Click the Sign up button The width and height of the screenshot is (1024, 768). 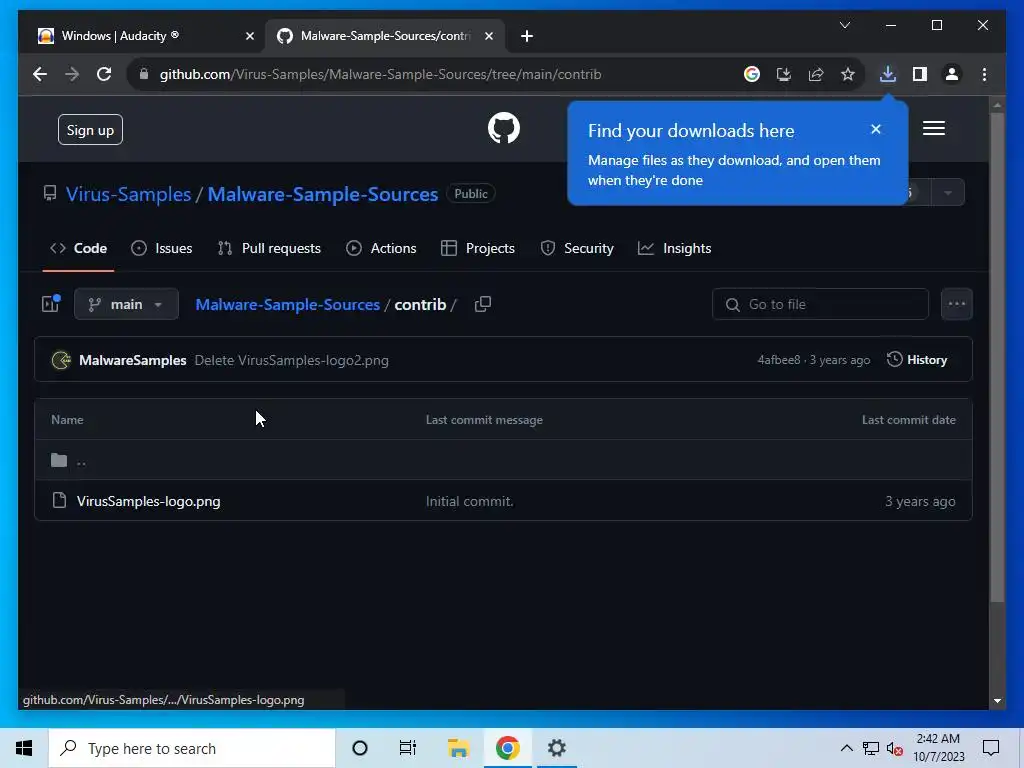pyautogui.click(x=90, y=129)
